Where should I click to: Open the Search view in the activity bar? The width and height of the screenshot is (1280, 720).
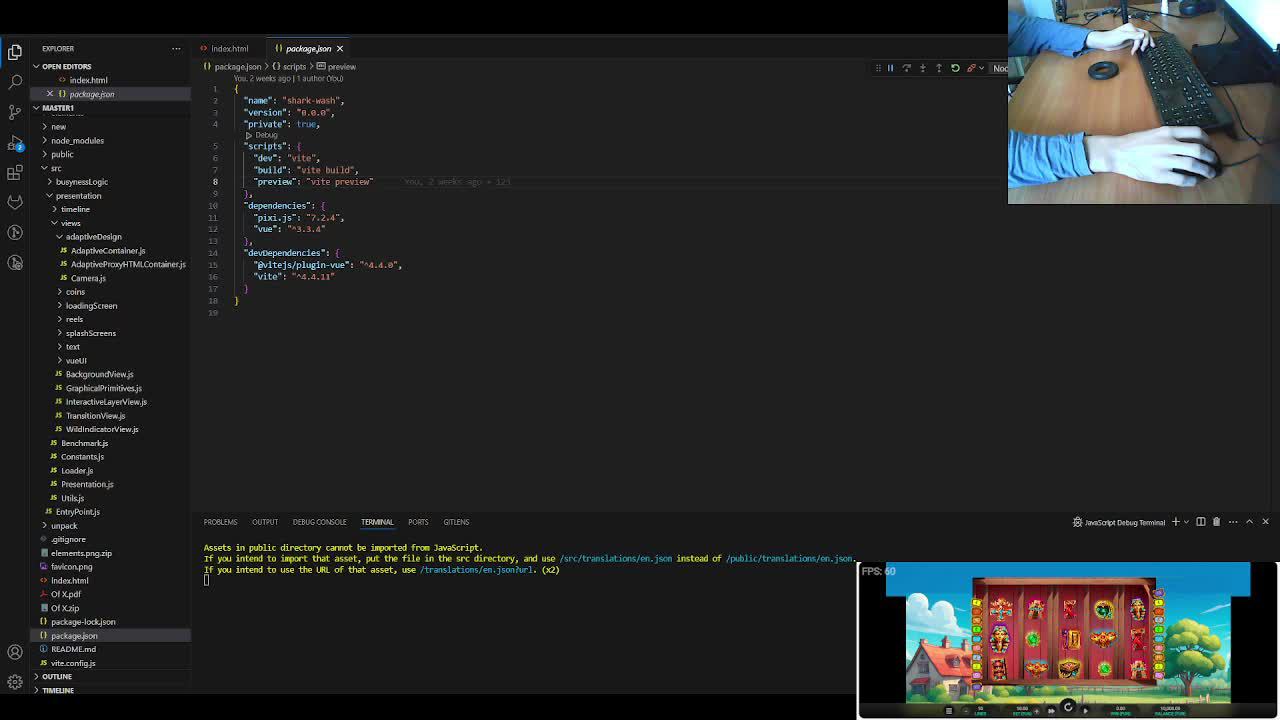click(x=15, y=81)
